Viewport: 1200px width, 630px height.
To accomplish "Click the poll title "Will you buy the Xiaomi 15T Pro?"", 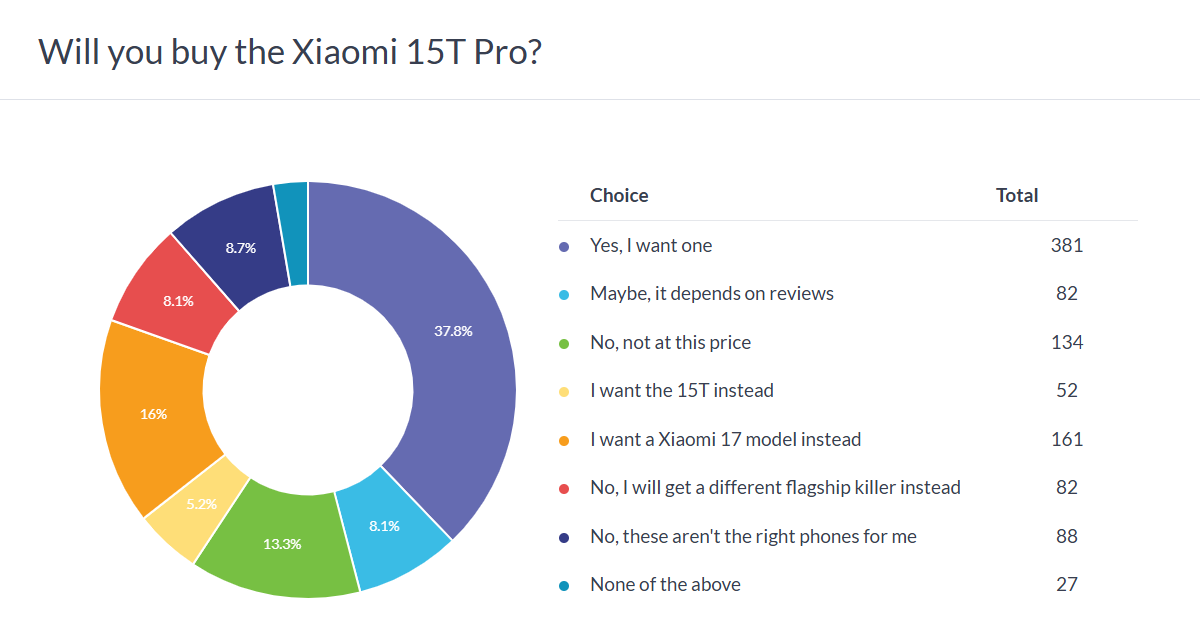I will 290,52.
